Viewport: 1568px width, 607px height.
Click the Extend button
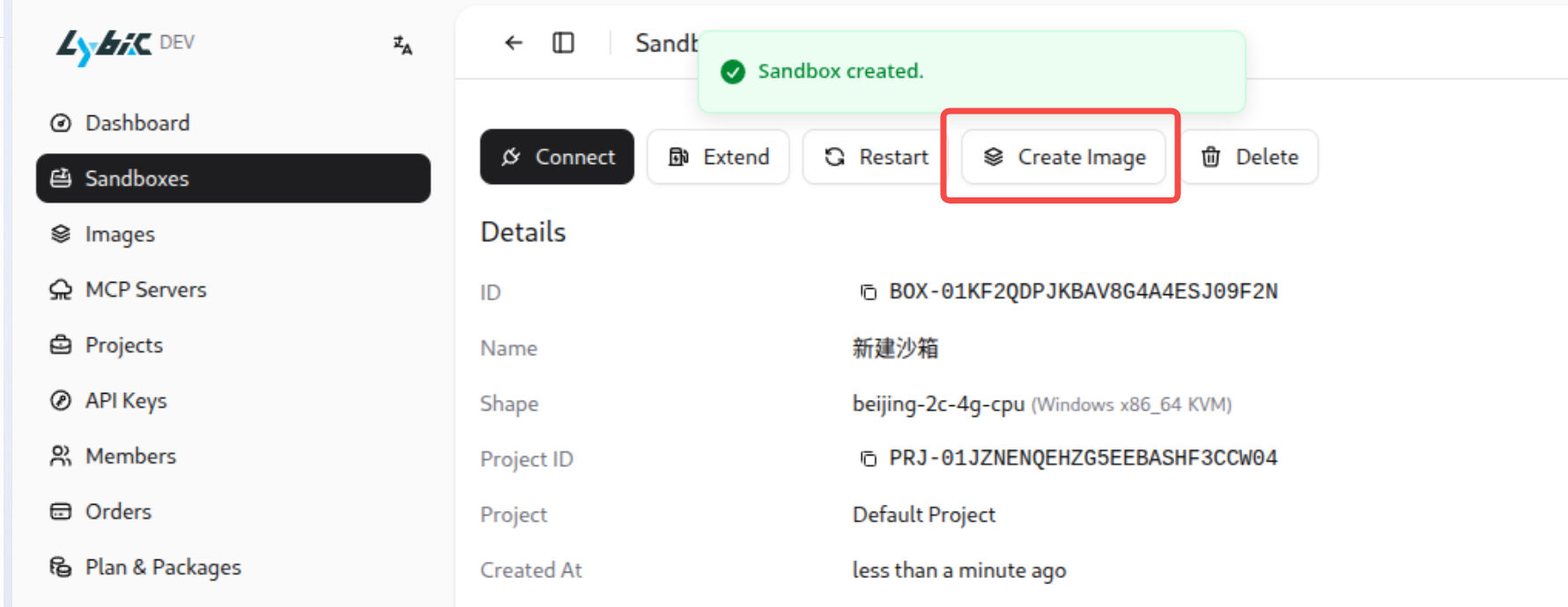pos(718,157)
